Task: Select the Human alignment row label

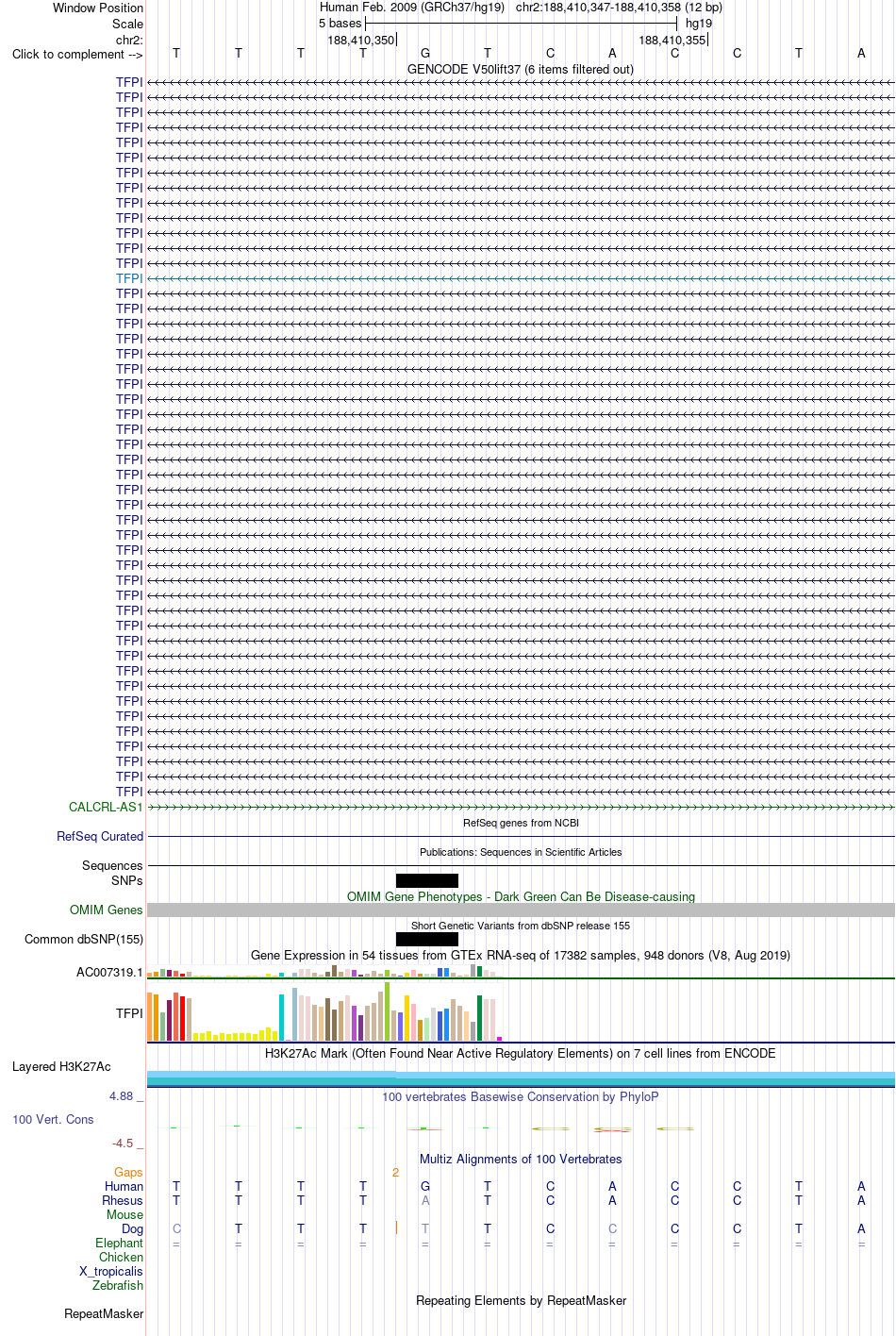Action: (124, 1186)
